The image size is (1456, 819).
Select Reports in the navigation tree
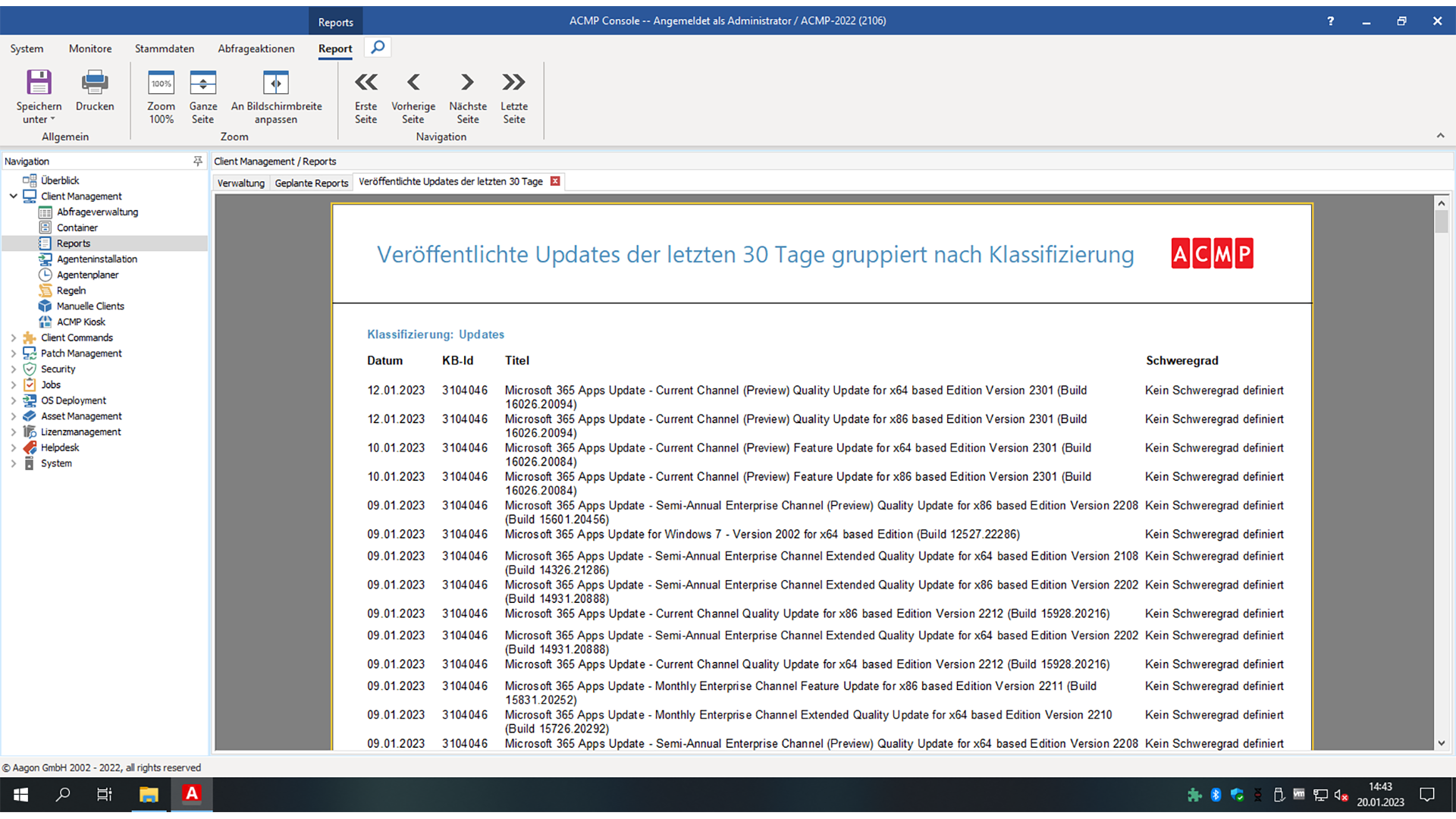73,243
